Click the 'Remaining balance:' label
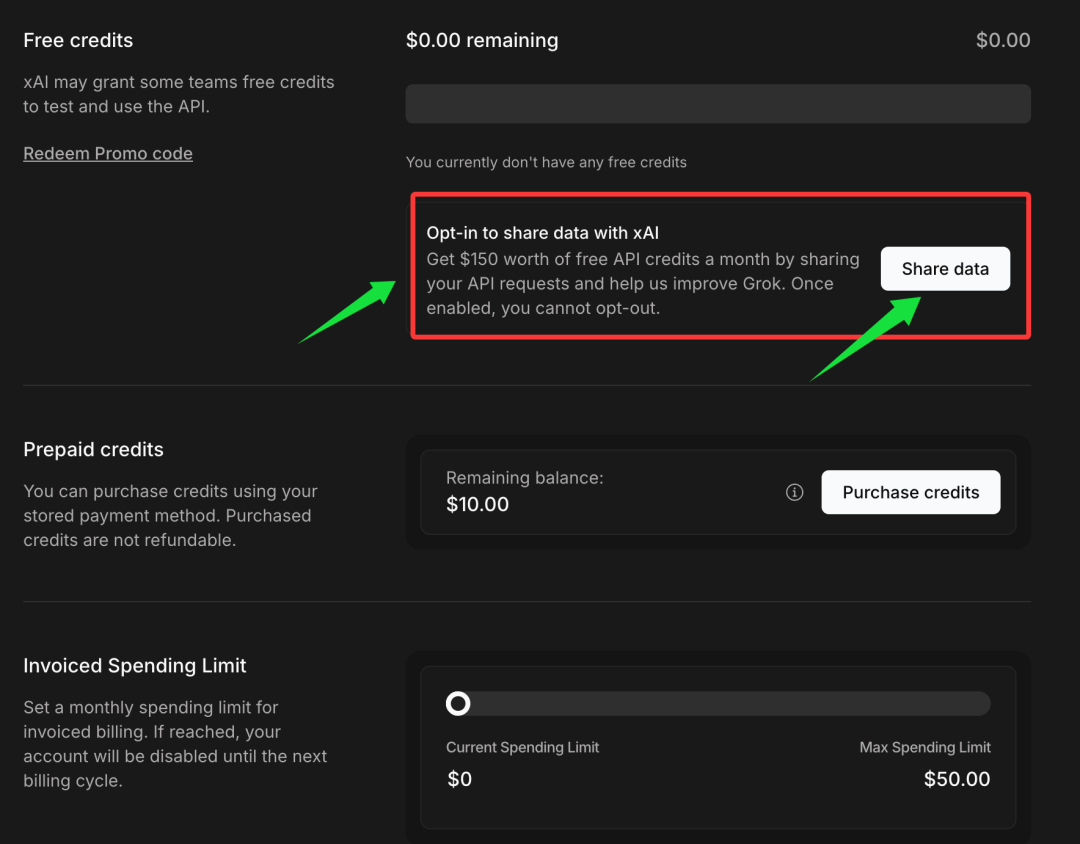Screen dimensions: 1080x844 click(x=525, y=477)
